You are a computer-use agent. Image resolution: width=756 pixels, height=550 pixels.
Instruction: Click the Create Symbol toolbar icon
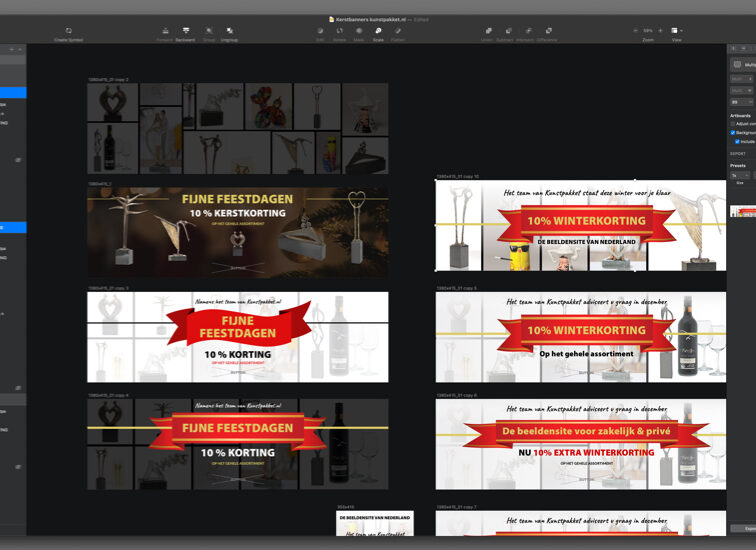pos(68,30)
